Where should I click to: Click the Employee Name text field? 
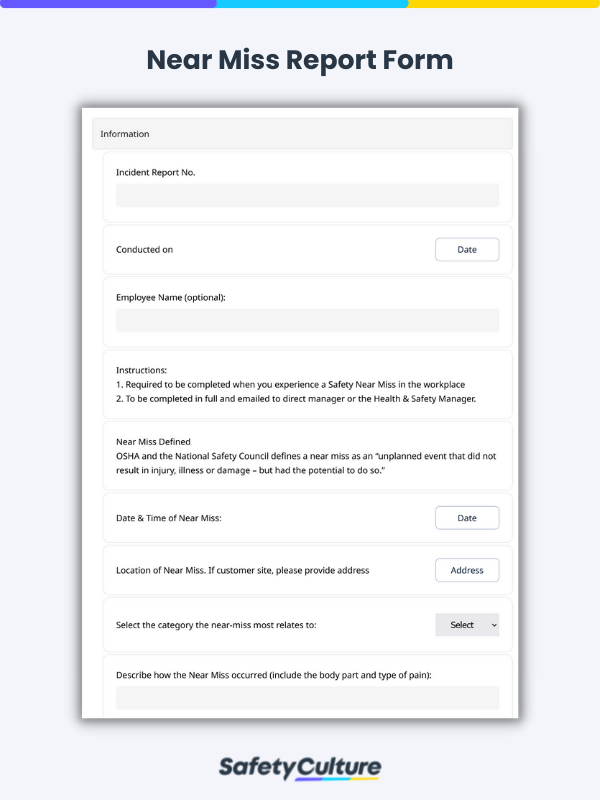coord(307,320)
